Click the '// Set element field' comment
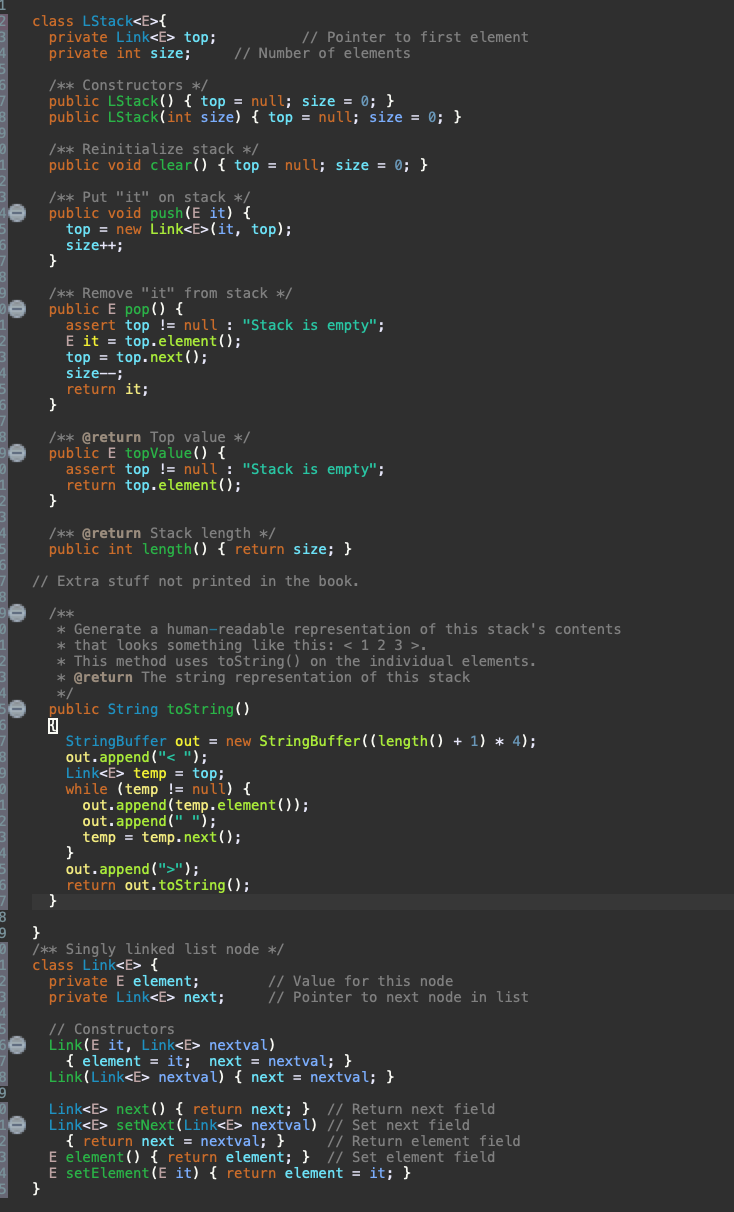734x1212 pixels. coord(411,1157)
